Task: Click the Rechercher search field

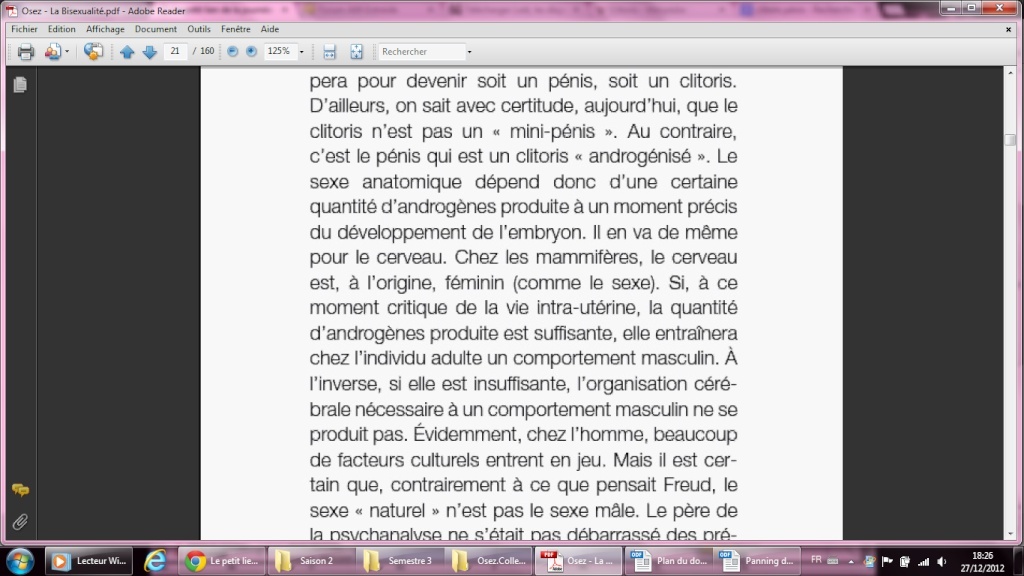Action: 422,52
